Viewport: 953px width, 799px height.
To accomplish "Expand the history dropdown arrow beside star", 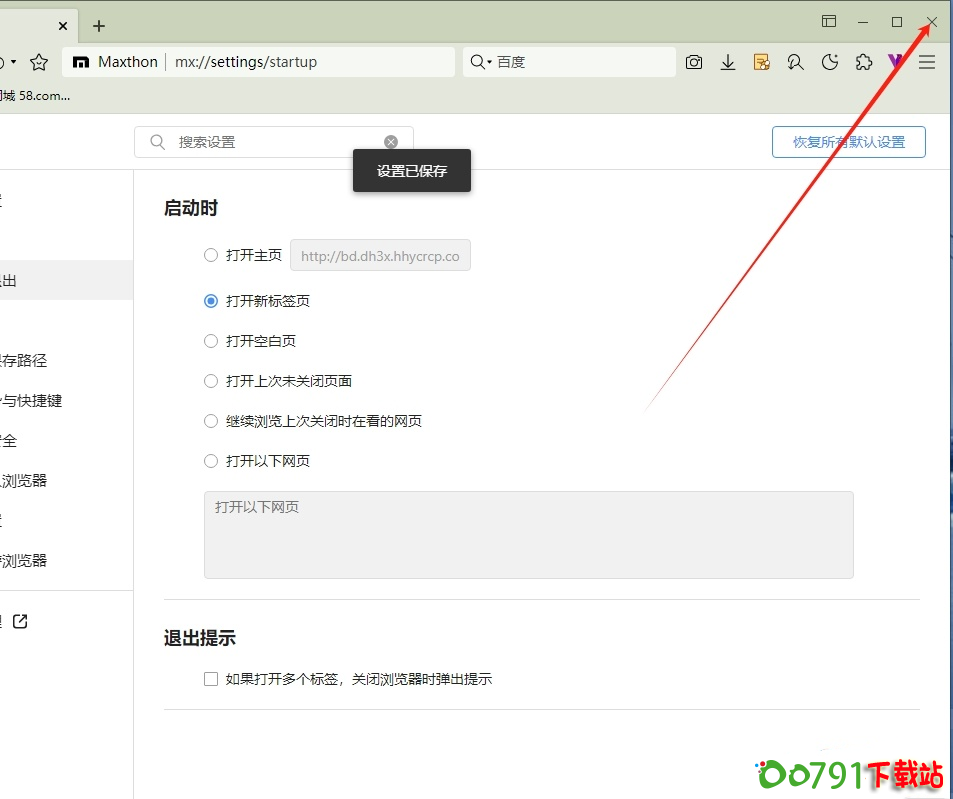I will click(13, 62).
